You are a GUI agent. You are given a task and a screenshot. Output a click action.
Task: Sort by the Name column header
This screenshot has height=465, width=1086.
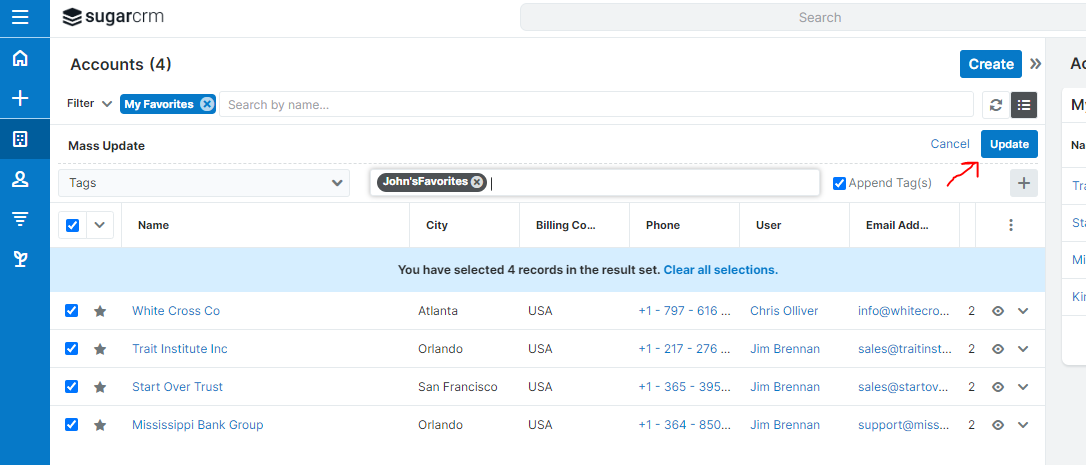(153, 225)
